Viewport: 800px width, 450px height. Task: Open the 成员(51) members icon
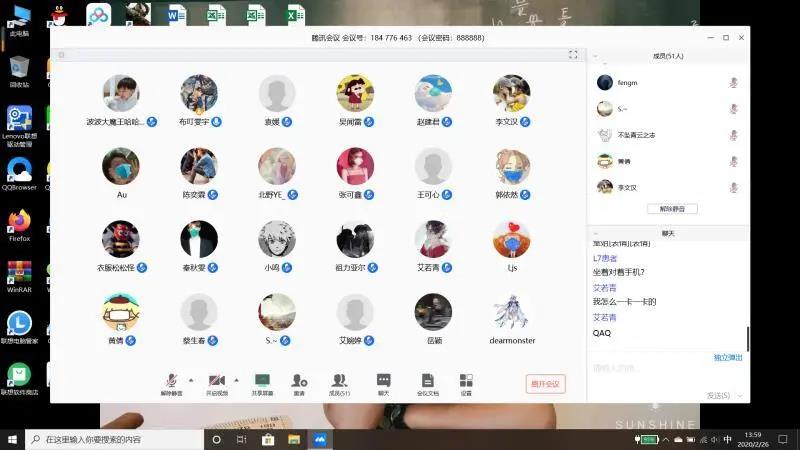point(339,381)
